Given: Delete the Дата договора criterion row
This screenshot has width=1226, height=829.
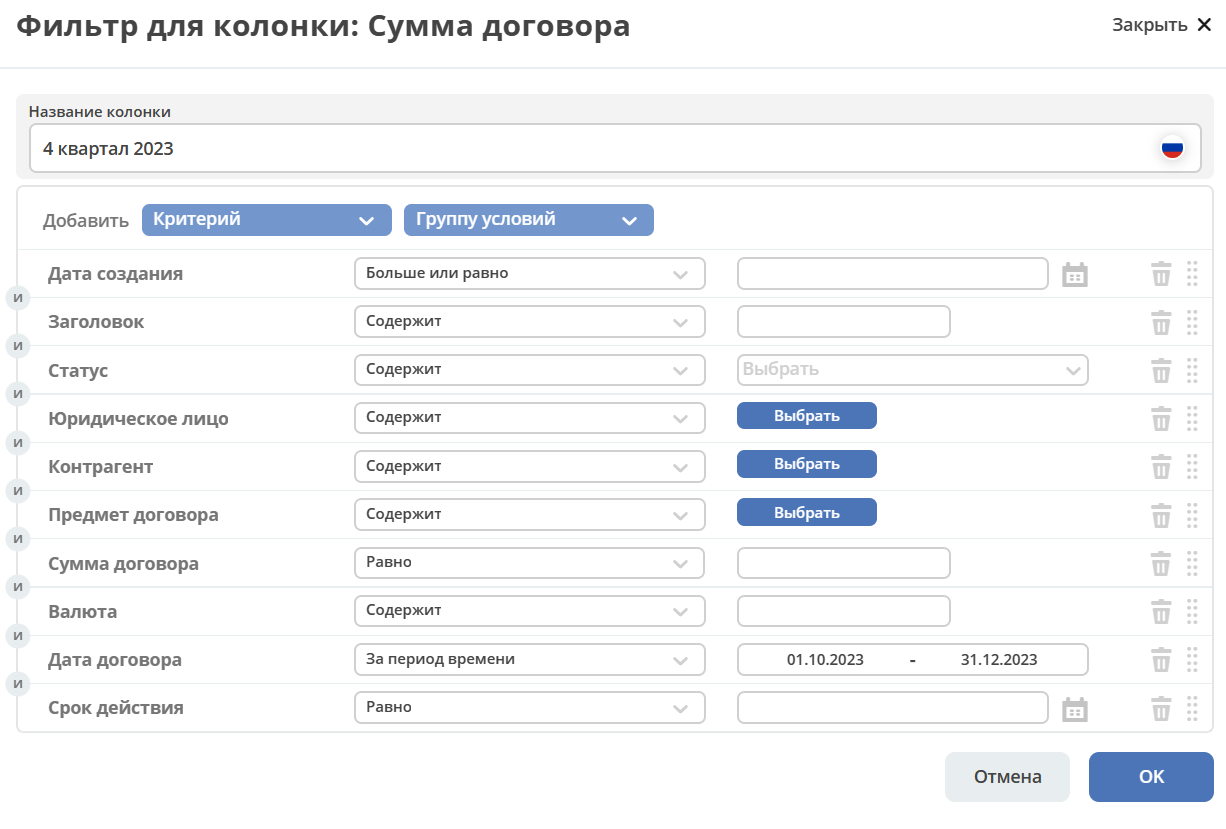Looking at the screenshot, I should (1161, 659).
